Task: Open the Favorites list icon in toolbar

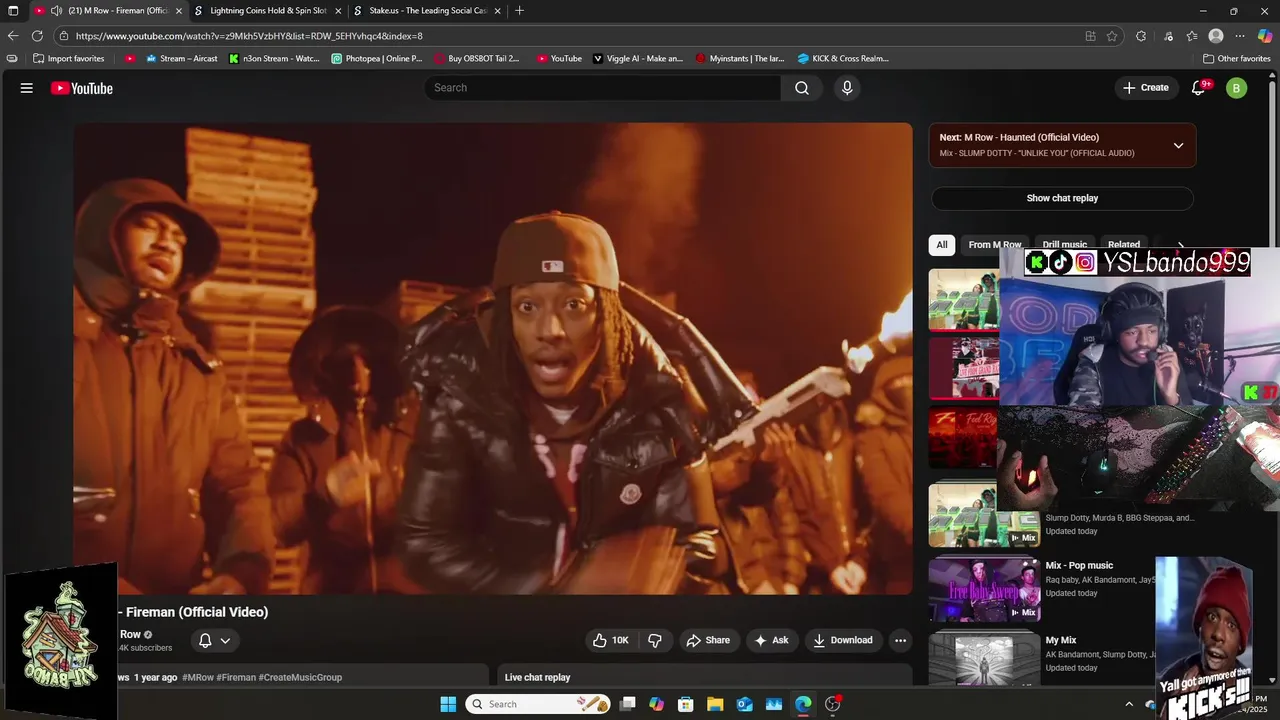Action: point(1192,36)
